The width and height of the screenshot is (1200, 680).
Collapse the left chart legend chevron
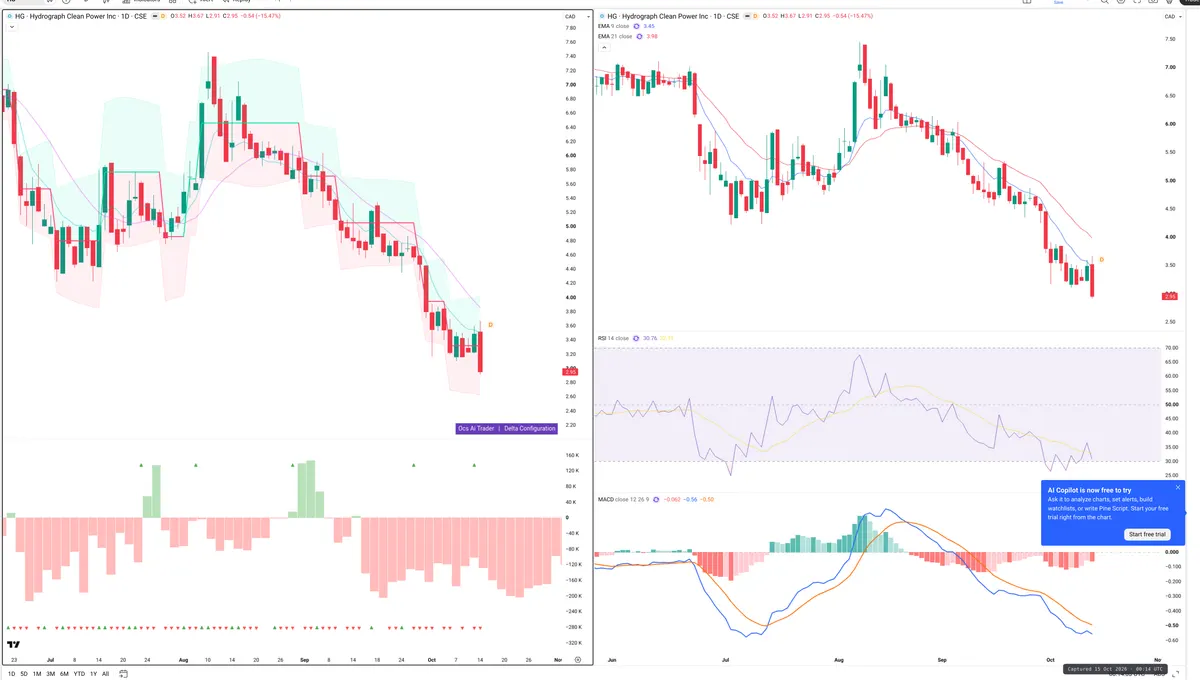pyautogui.click(x=11, y=27)
